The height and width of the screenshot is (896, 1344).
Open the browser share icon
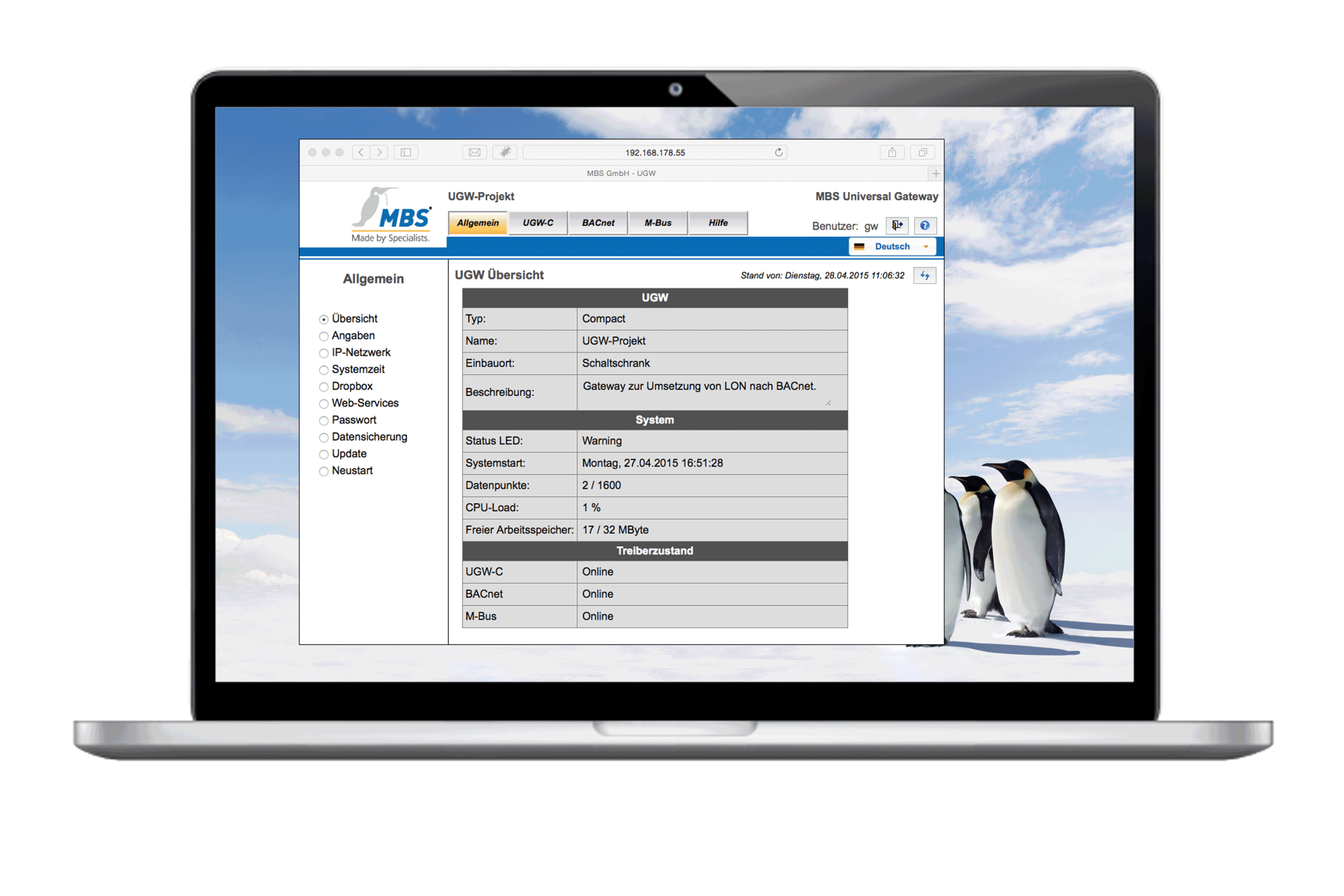click(892, 152)
